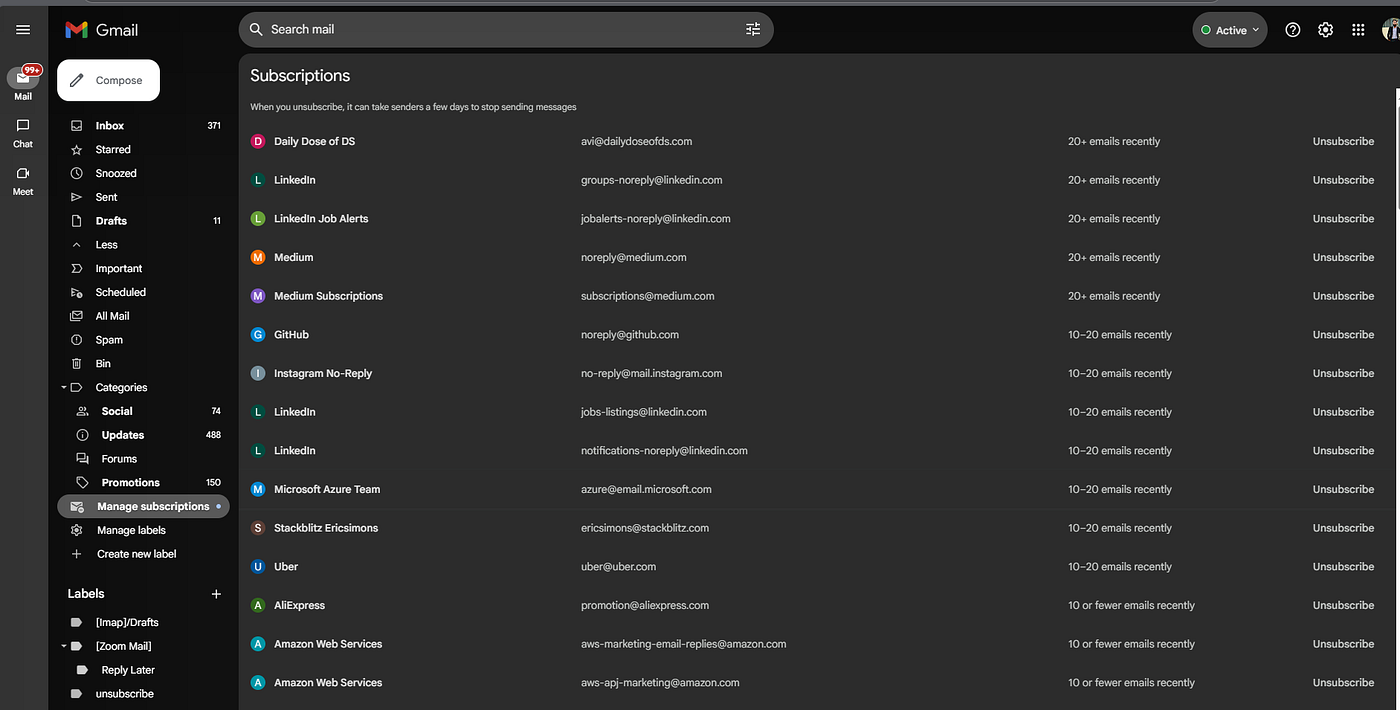
Task: Unsubscribe from Daily Dose of DS
Action: pos(1343,142)
